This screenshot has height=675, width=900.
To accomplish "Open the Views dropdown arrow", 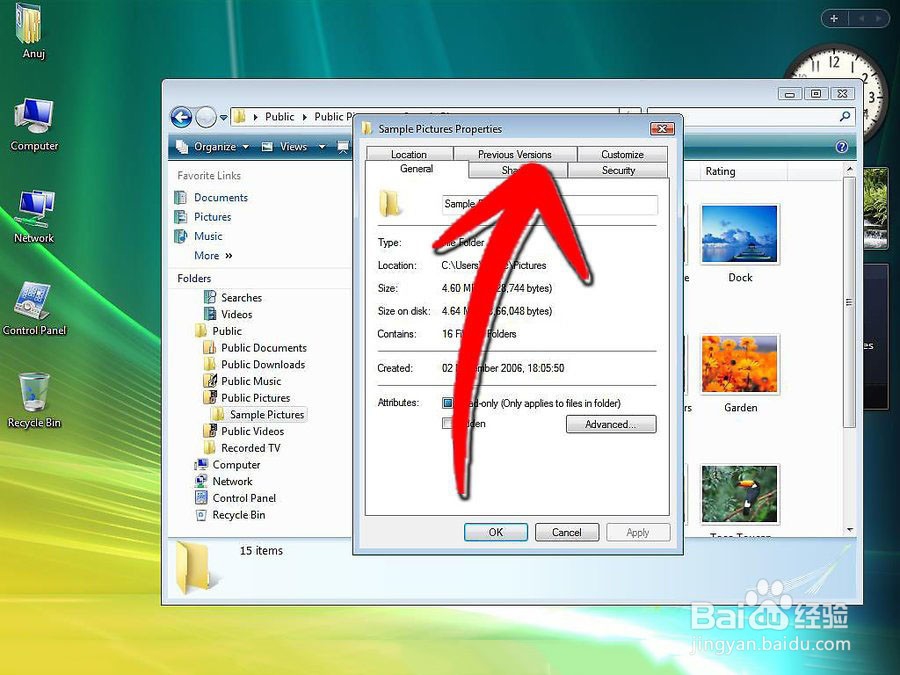I will [x=322, y=147].
